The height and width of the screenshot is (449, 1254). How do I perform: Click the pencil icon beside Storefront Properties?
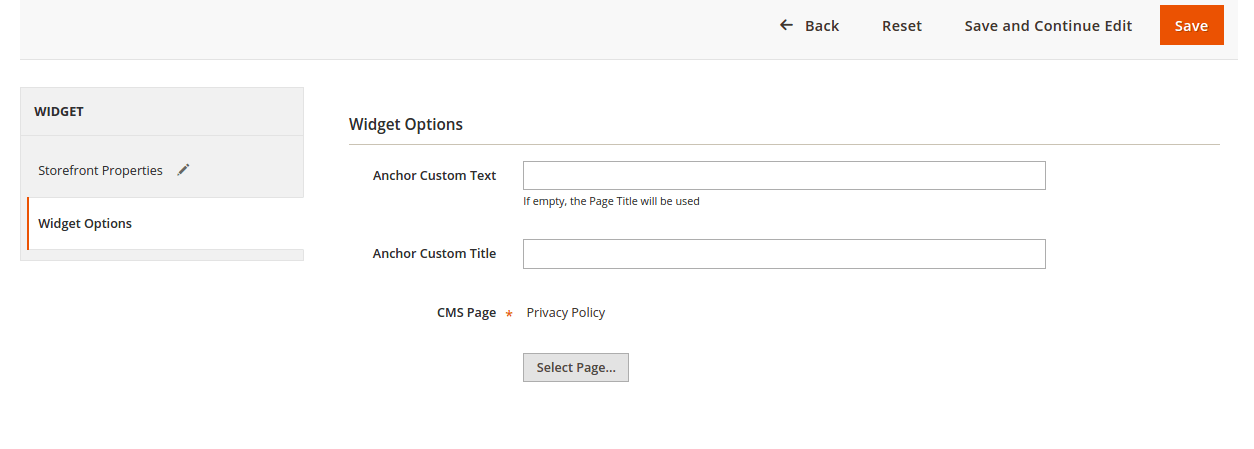click(x=183, y=170)
